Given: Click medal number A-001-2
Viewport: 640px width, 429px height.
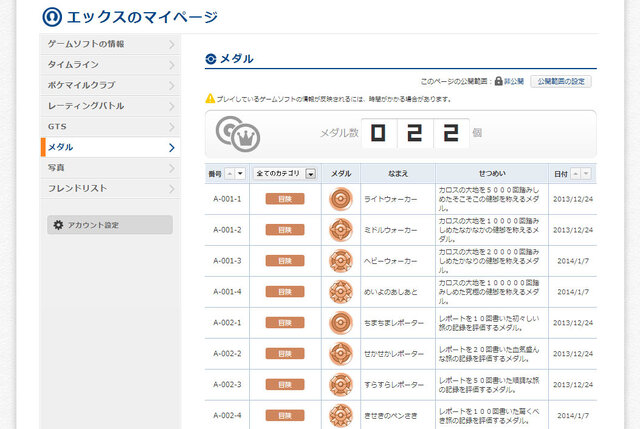Looking at the screenshot, I should click(x=227, y=230).
